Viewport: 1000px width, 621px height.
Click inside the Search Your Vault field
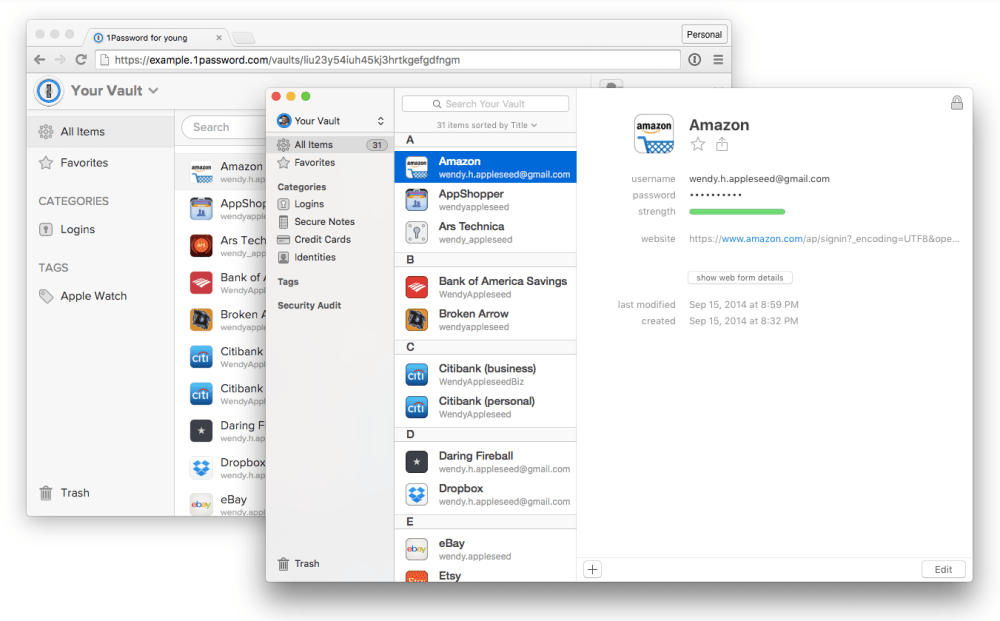click(x=485, y=103)
